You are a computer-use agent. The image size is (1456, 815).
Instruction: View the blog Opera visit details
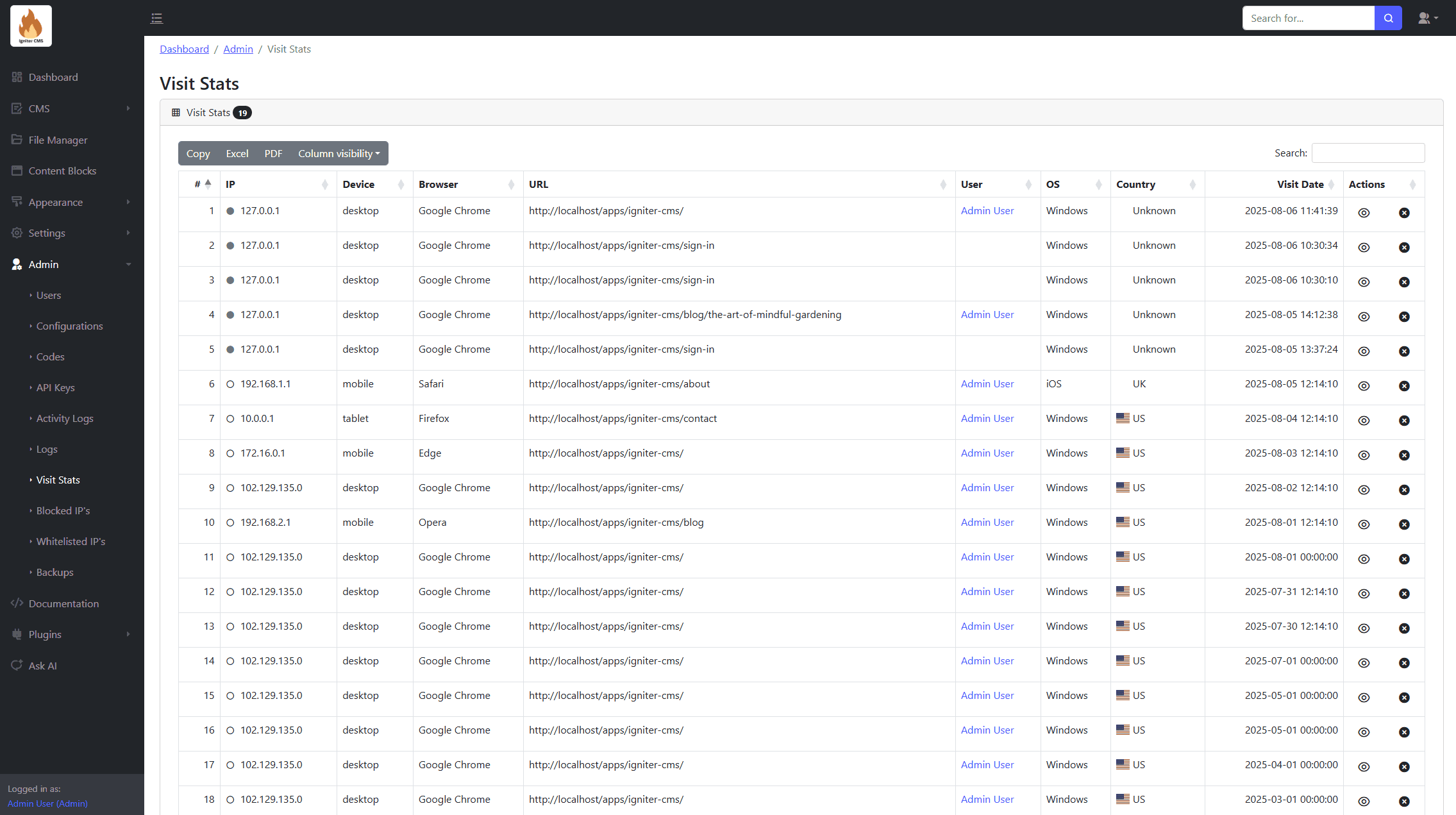point(1364,525)
